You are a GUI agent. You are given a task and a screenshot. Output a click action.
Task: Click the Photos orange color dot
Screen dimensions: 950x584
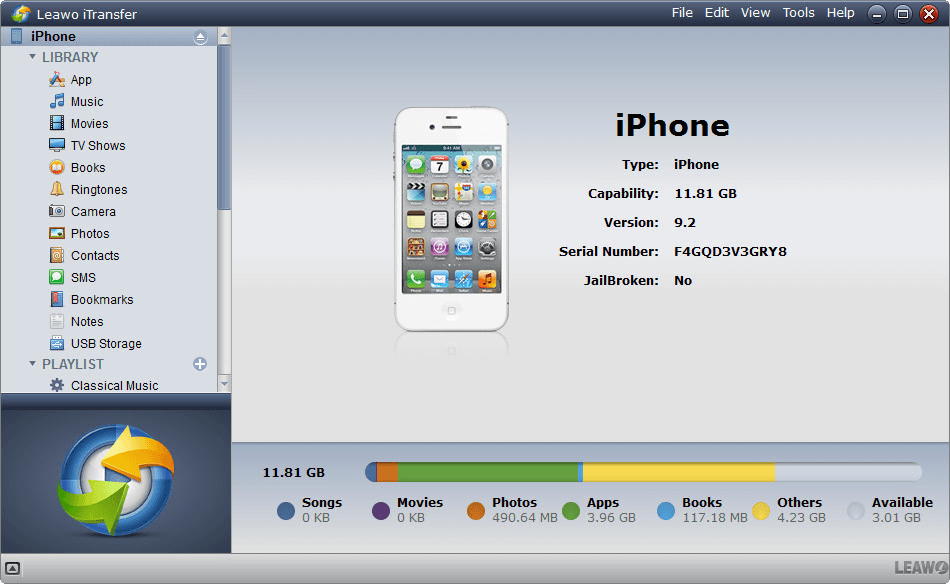(476, 511)
